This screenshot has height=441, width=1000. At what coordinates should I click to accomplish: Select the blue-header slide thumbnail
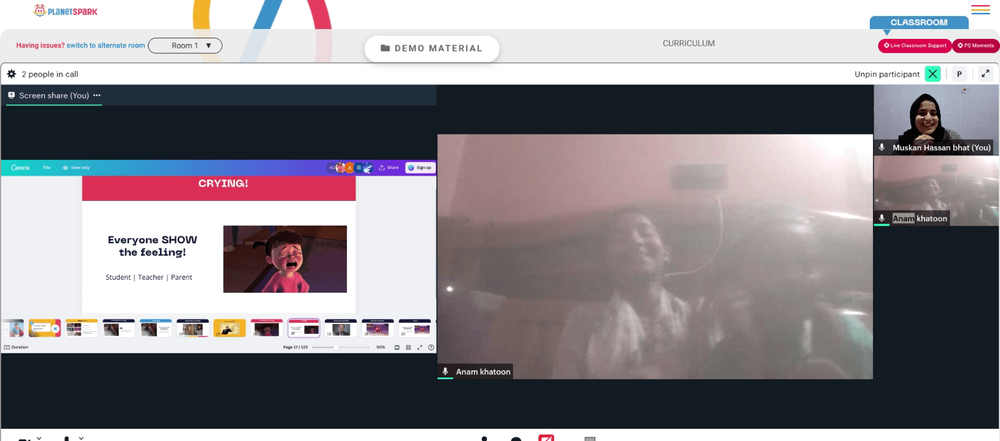tap(156, 328)
